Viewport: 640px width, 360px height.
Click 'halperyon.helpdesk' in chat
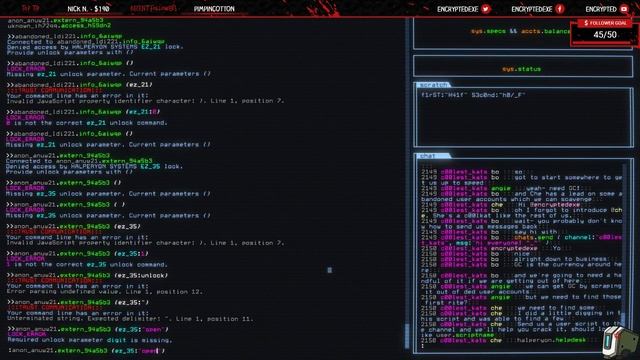coord(551,340)
